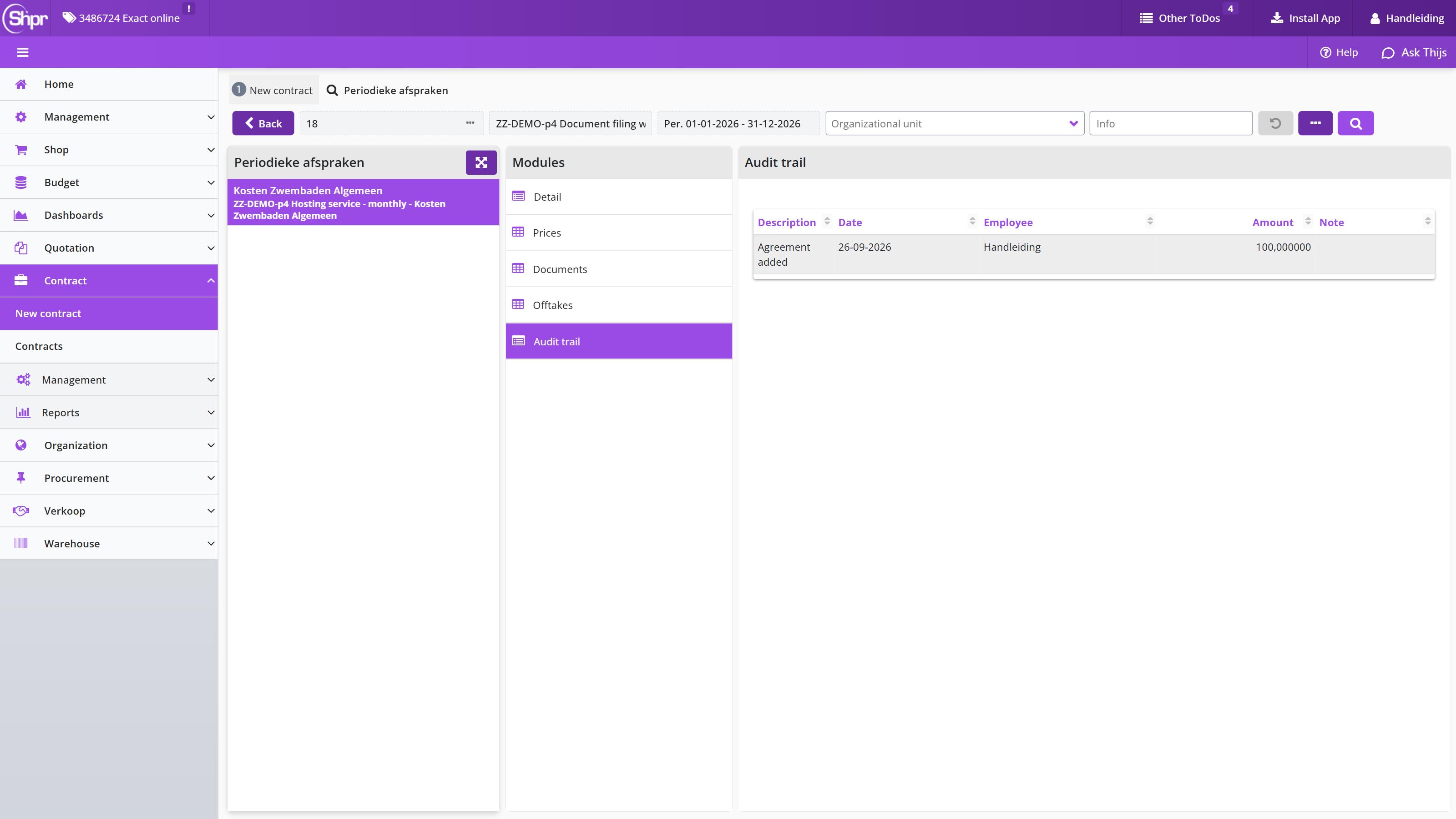Screen dimensions: 1456x819
Task: Click the period field 01-01-2026 - 31-12-2026
Action: tap(738, 123)
